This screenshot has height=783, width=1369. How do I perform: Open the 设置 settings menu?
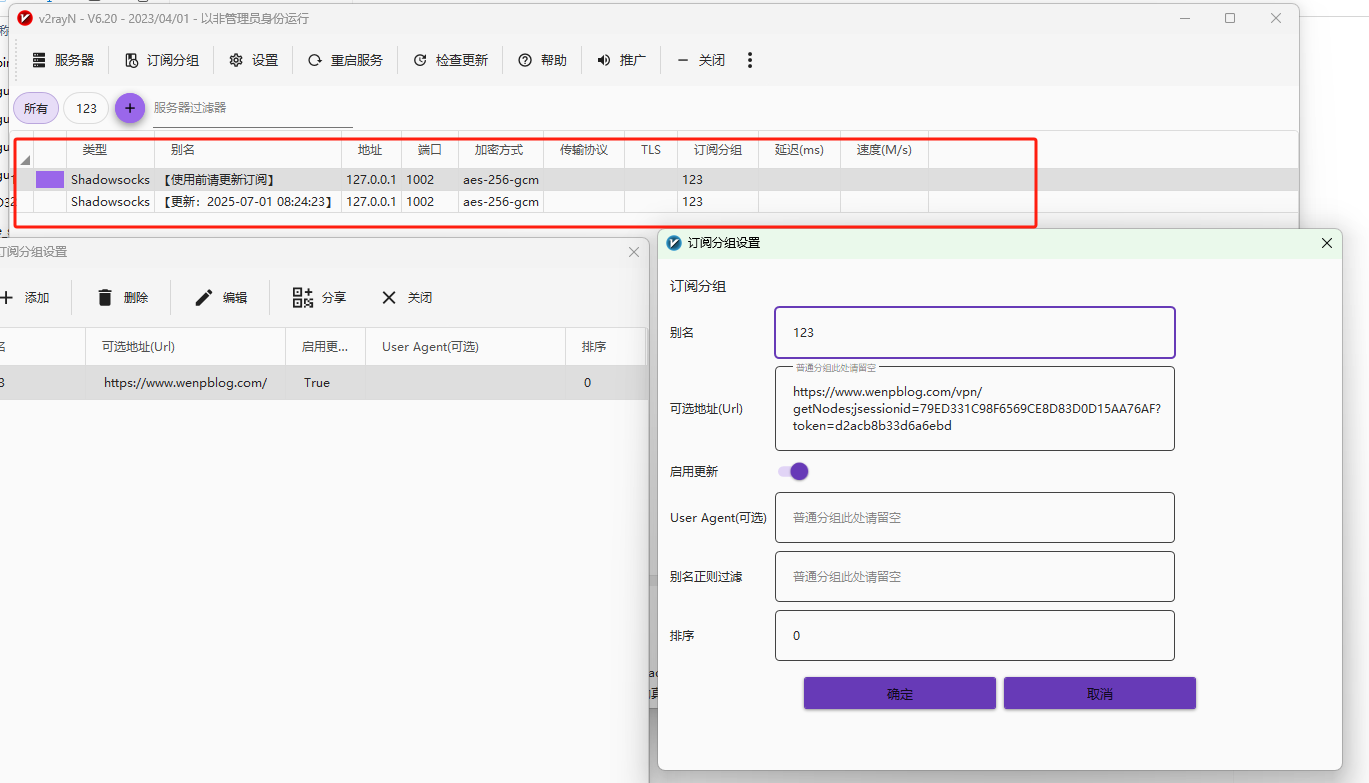coord(253,60)
